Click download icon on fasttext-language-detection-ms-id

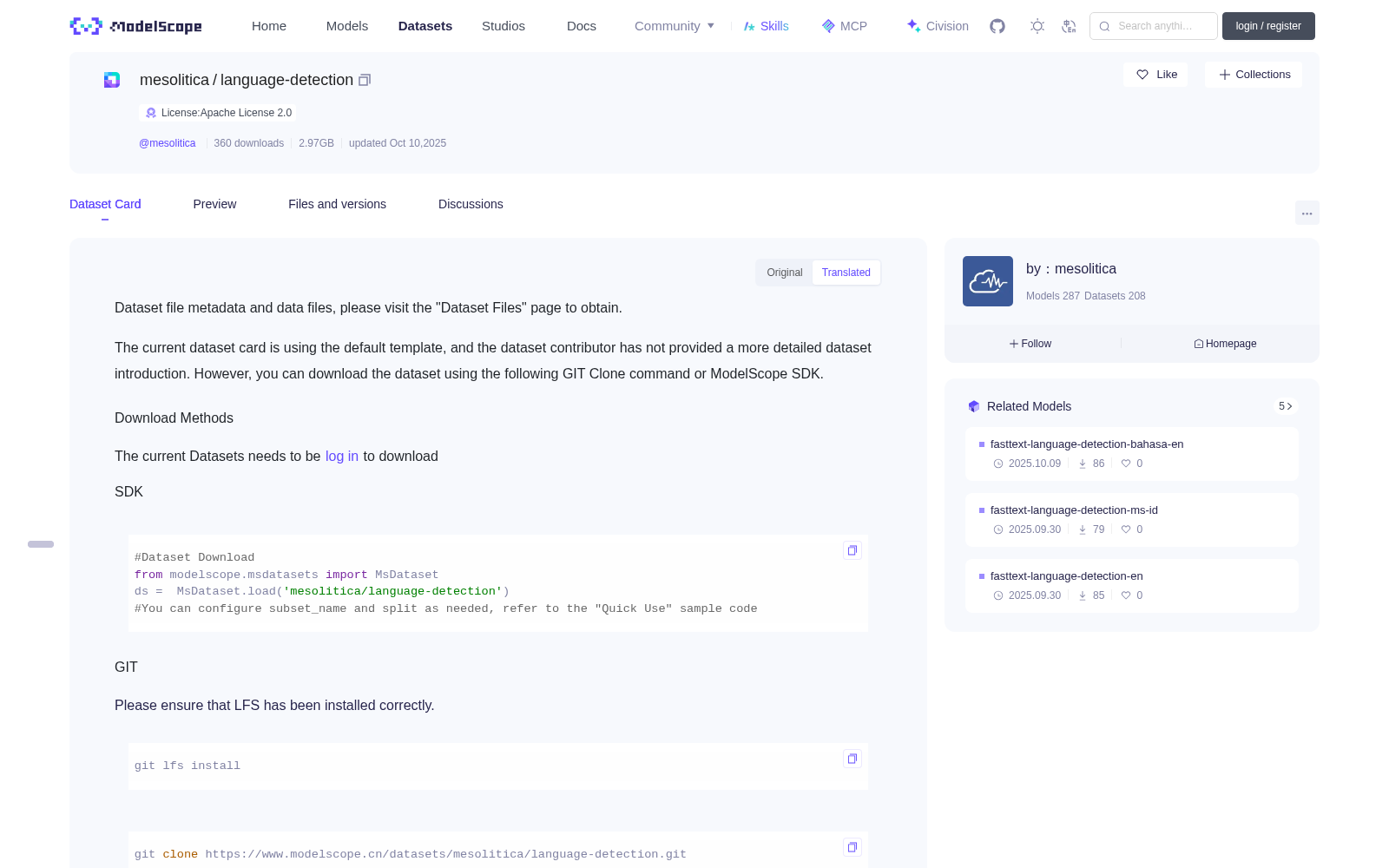pyautogui.click(x=1083, y=529)
